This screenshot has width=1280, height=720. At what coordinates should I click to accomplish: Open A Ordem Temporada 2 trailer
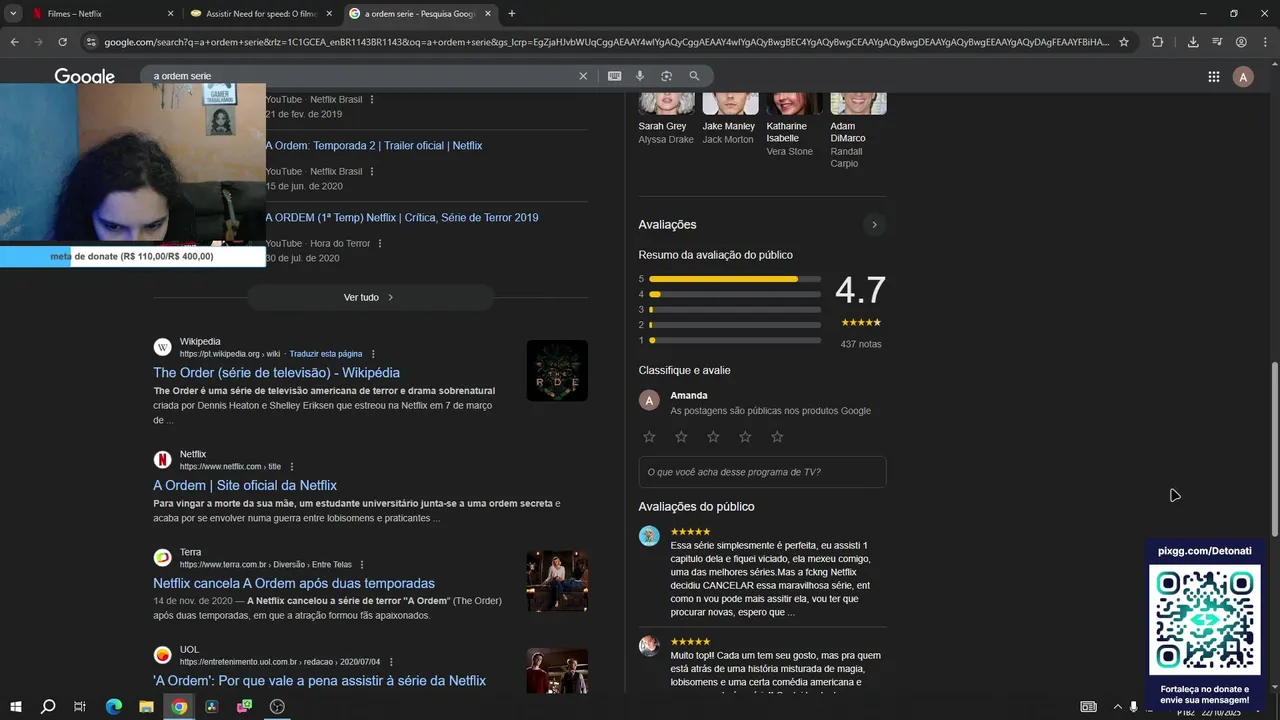(374, 146)
